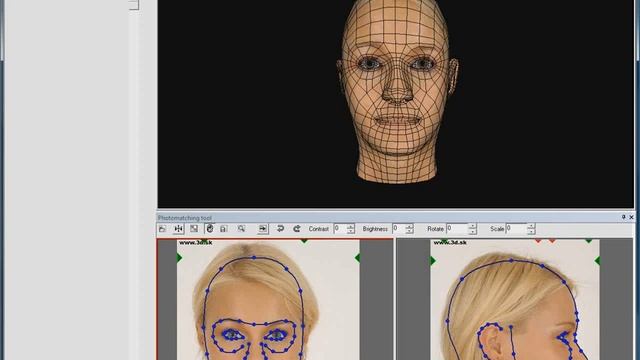Click the Rotate value field
640x360 pixels.
tap(457, 229)
